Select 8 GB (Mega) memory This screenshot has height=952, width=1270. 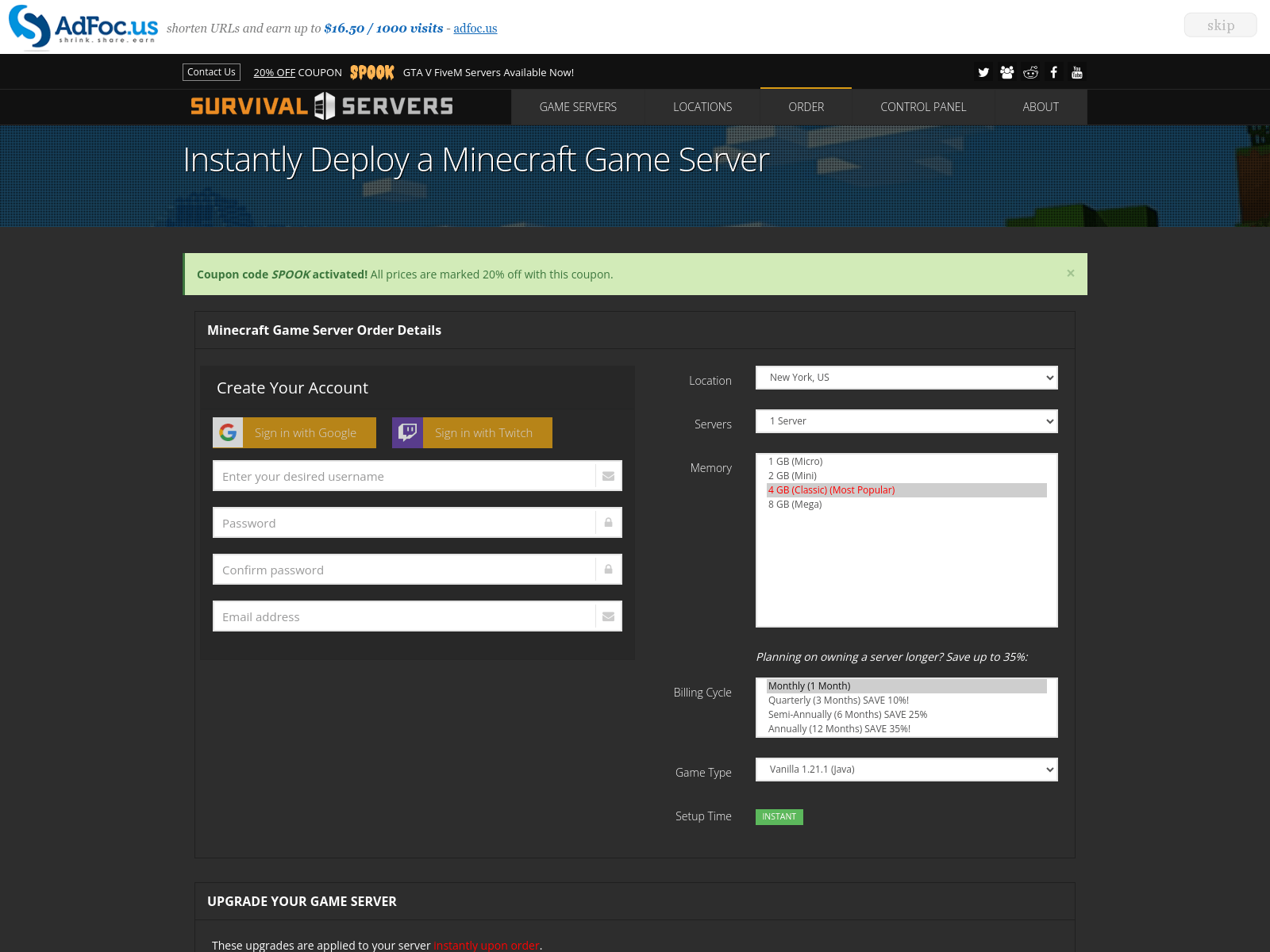click(906, 505)
